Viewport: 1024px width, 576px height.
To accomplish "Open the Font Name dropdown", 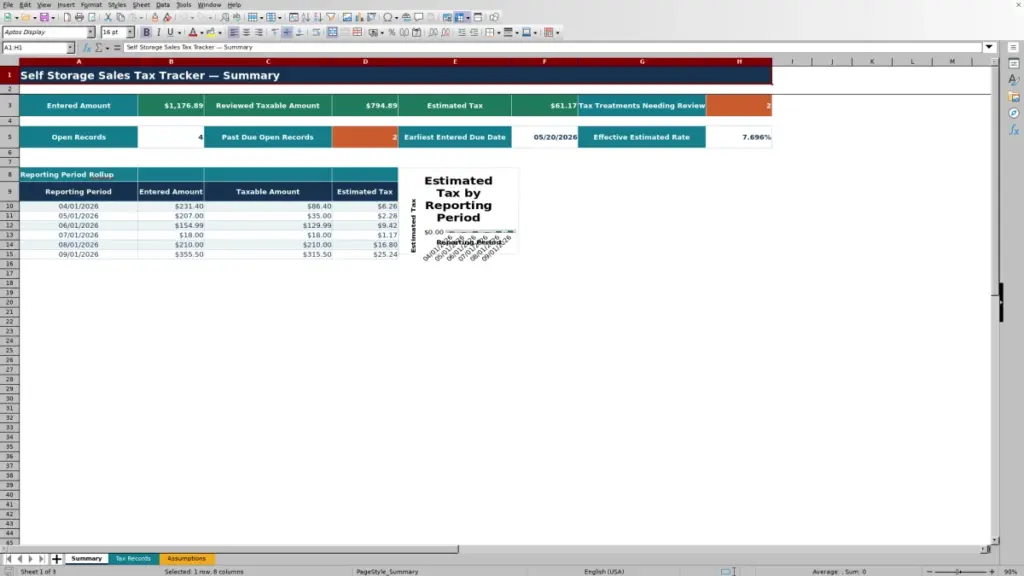I will pyautogui.click(x=91, y=33).
